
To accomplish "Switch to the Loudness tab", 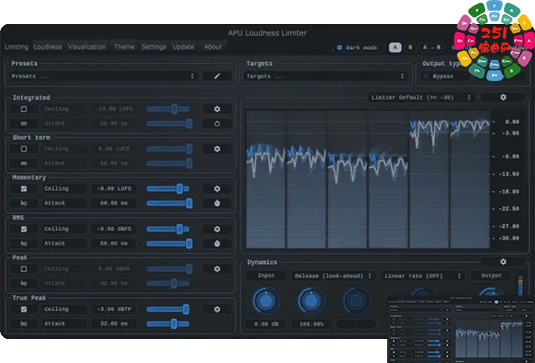I will [48, 47].
